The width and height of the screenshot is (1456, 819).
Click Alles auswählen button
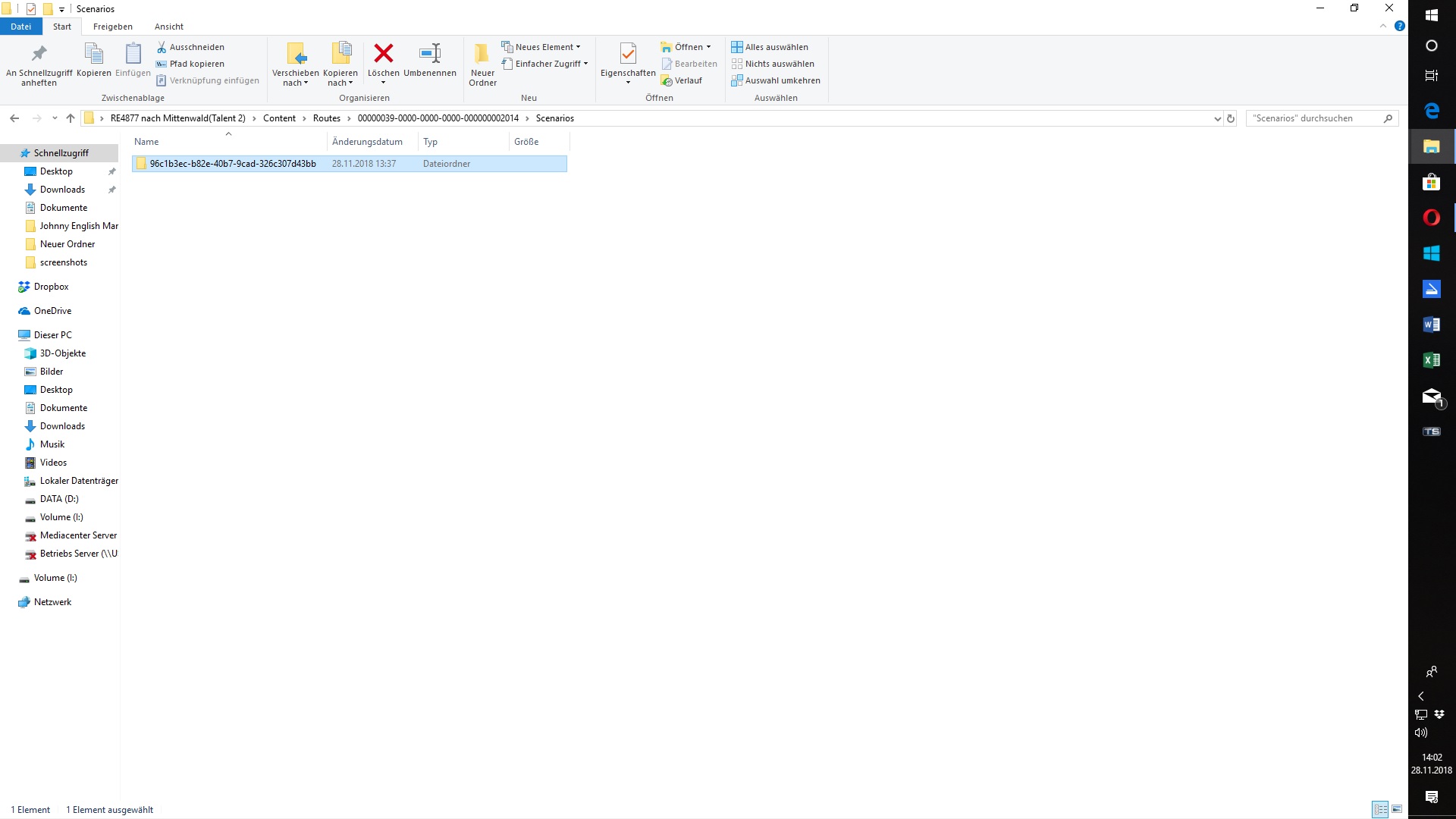(770, 47)
